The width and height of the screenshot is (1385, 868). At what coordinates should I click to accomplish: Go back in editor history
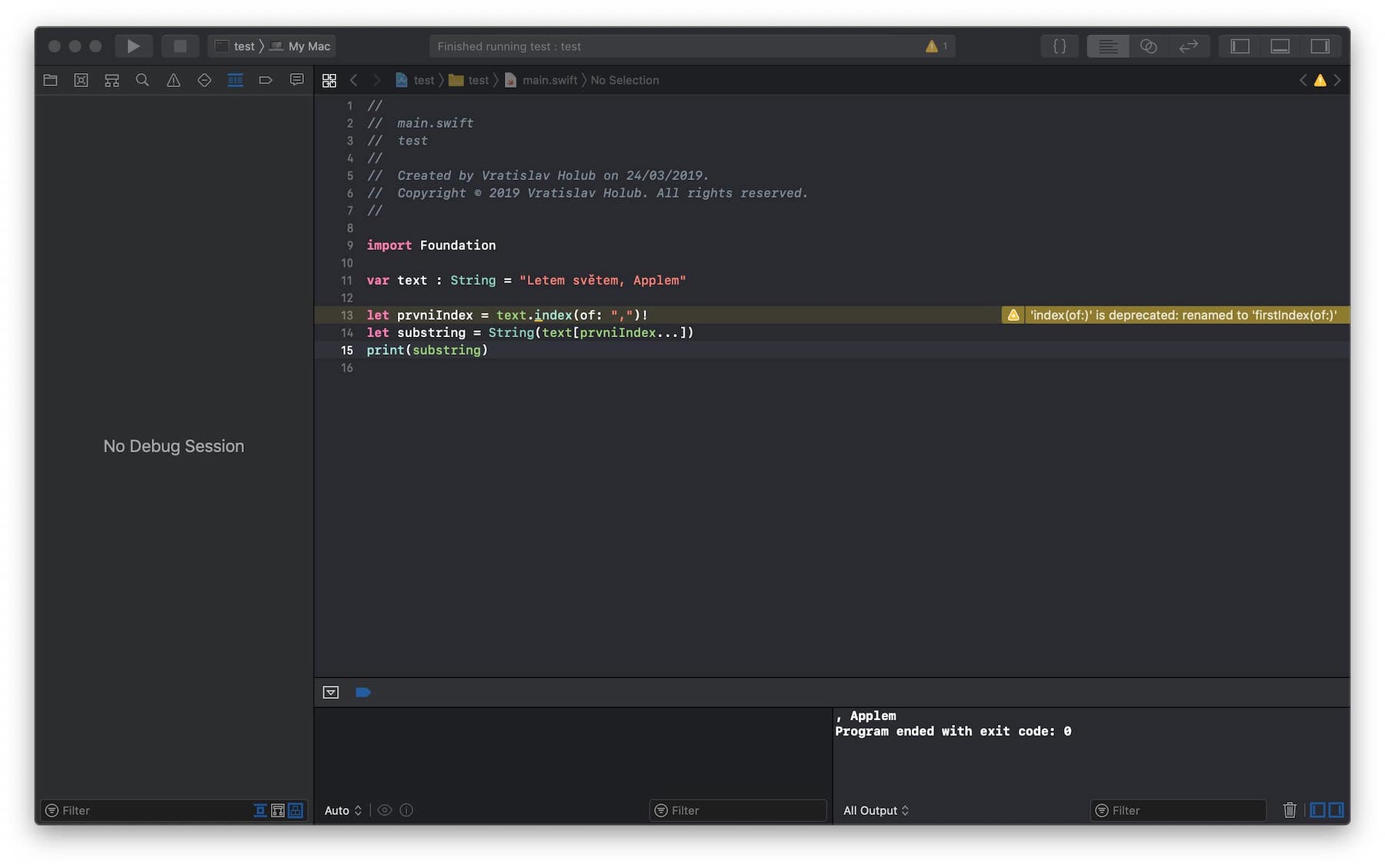pos(354,80)
